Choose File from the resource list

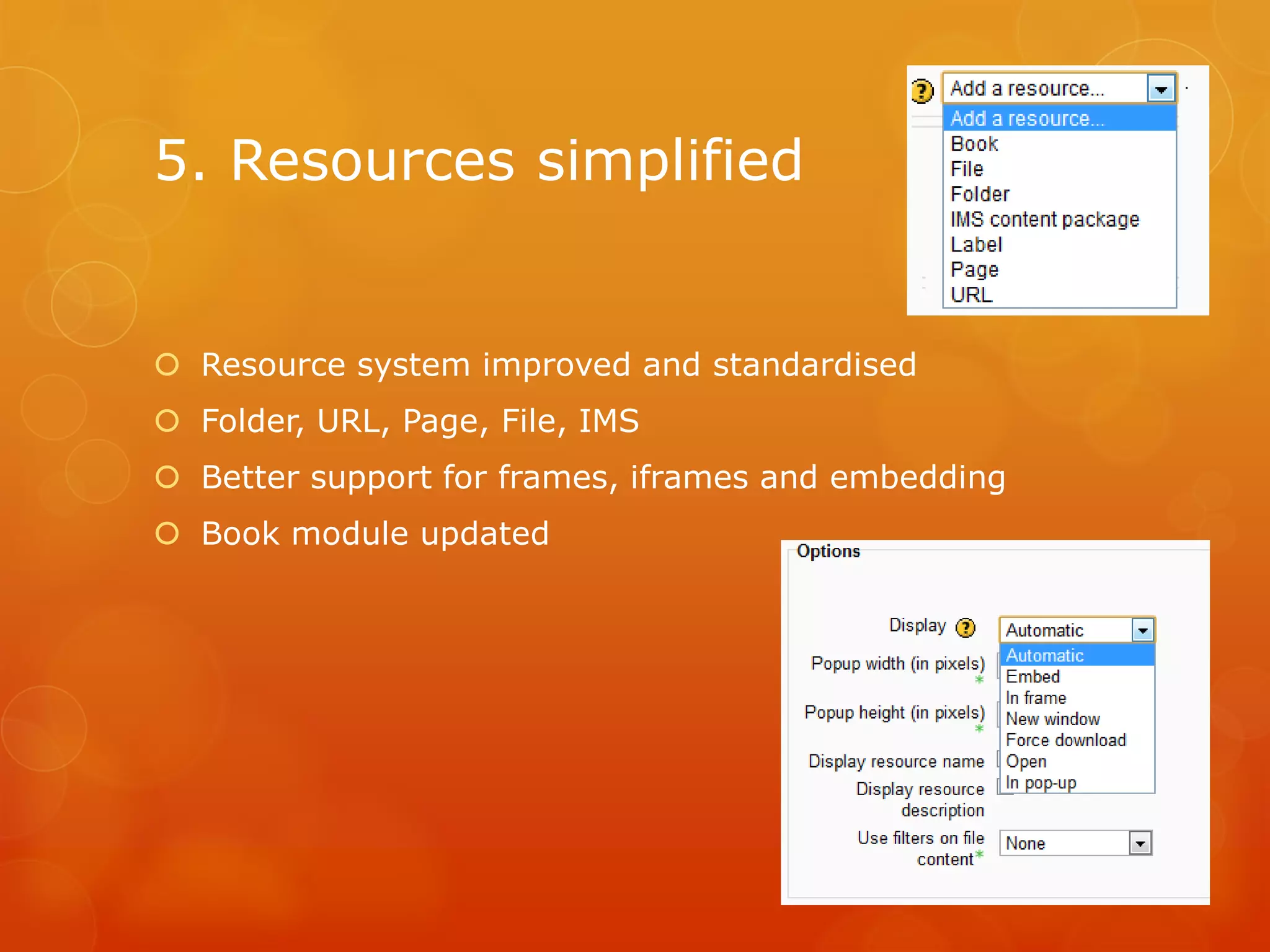click(1059, 169)
